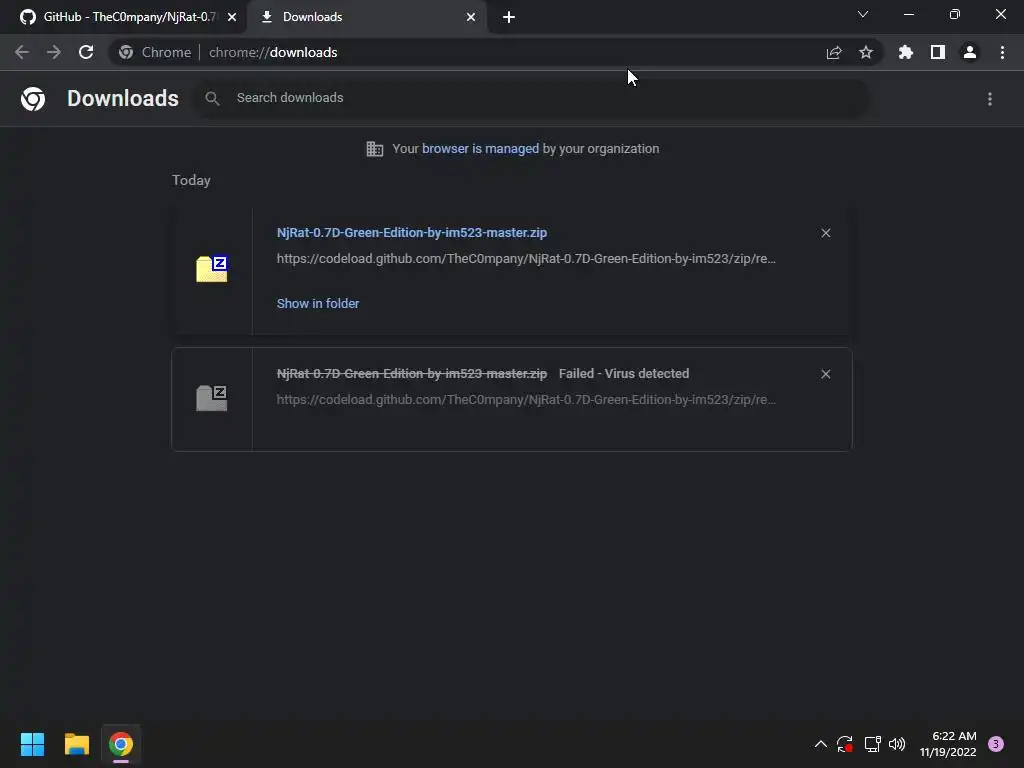Screen dimensions: 1024x768
Task: Select the Downloads tab
Action: (367, 17)
